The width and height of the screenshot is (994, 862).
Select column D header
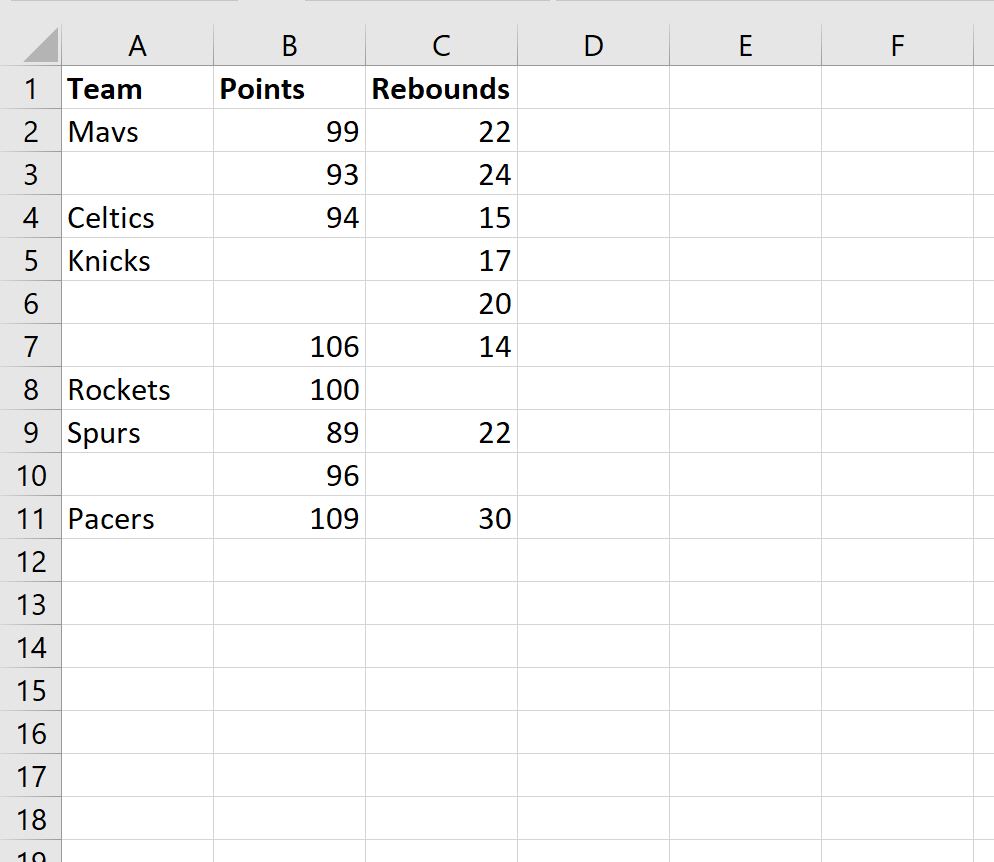tap(593, 46)
